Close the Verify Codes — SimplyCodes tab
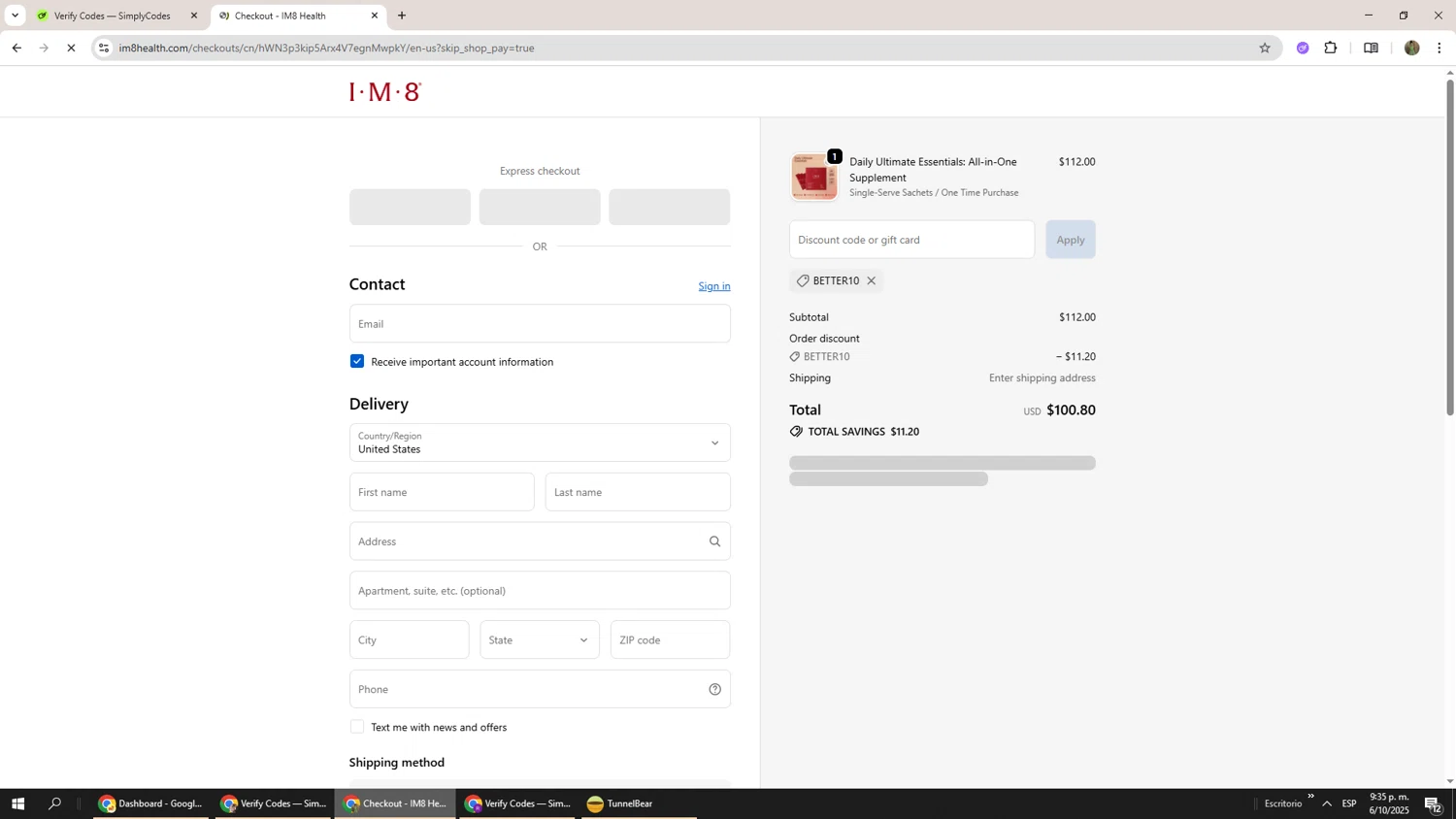1456x819 pixels. click(x=194, y=16)
